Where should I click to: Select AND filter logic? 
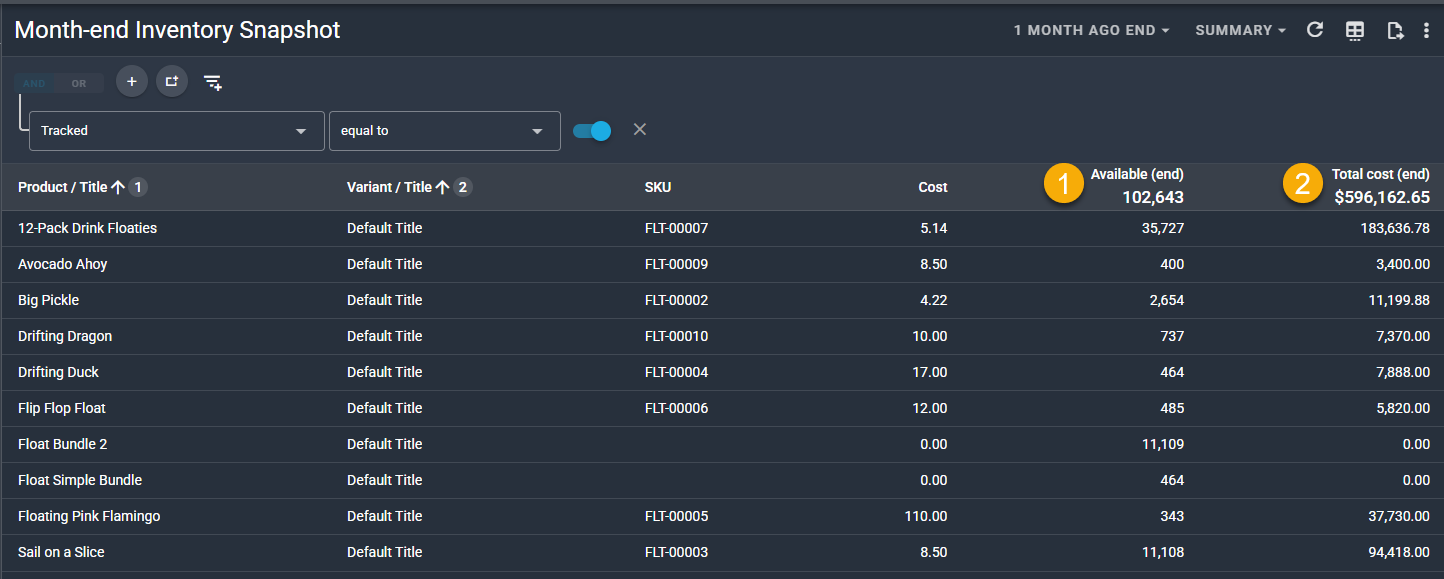(34, 83)
